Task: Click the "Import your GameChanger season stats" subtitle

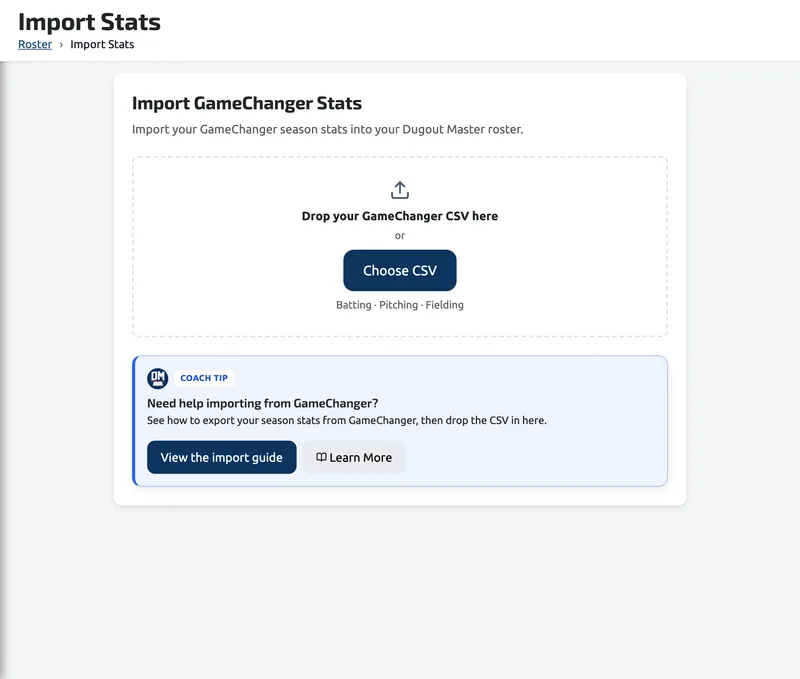Action: click(x=328, y=130)
